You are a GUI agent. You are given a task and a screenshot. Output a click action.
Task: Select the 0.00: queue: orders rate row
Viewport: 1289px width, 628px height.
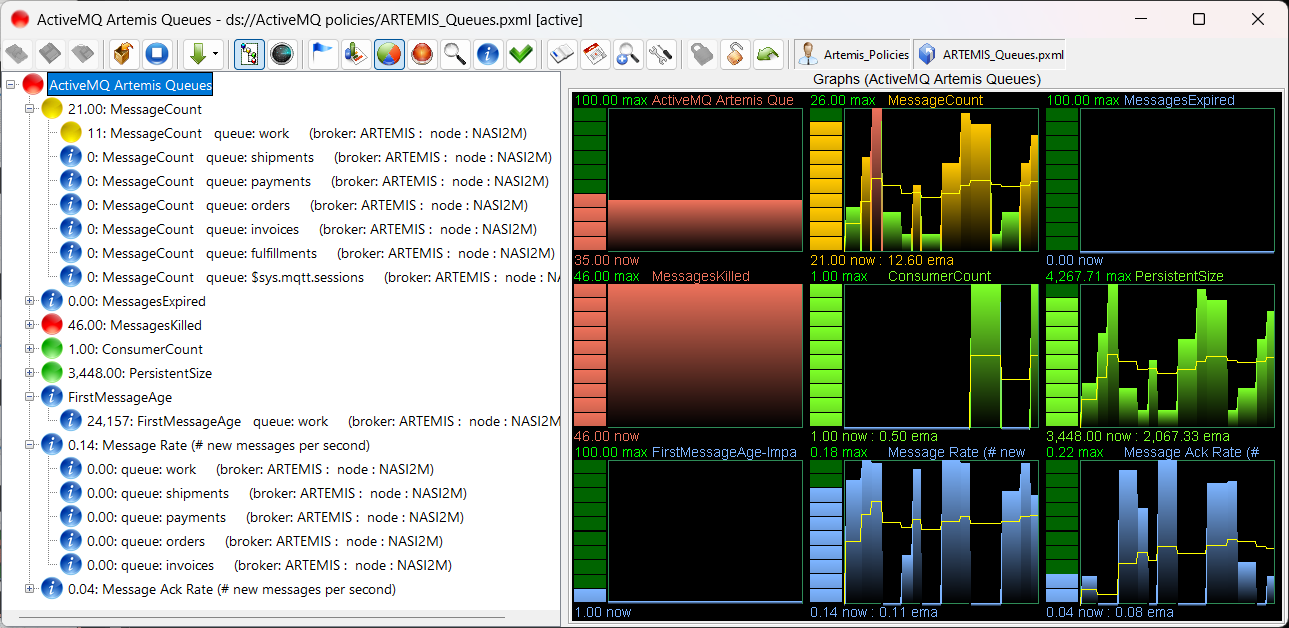coord(265,541)
